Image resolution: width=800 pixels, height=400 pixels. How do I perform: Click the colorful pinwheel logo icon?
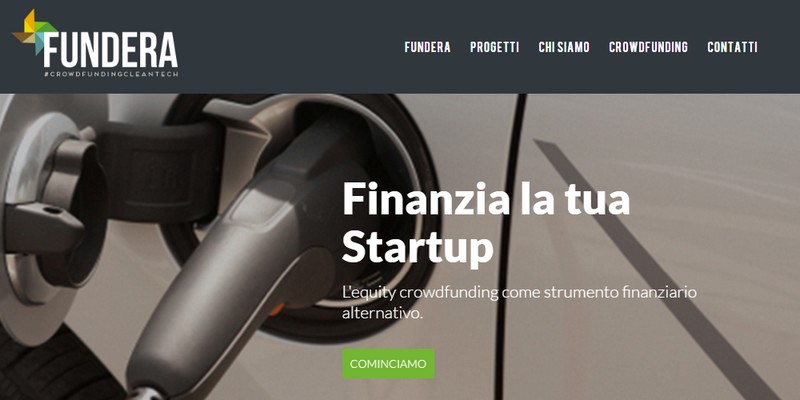(34, 31)
